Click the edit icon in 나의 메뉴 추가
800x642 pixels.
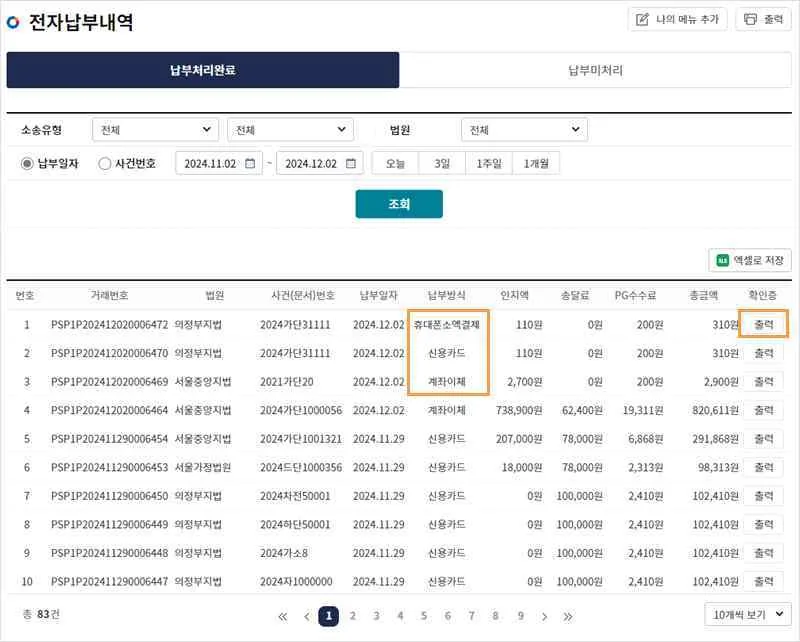642,19
